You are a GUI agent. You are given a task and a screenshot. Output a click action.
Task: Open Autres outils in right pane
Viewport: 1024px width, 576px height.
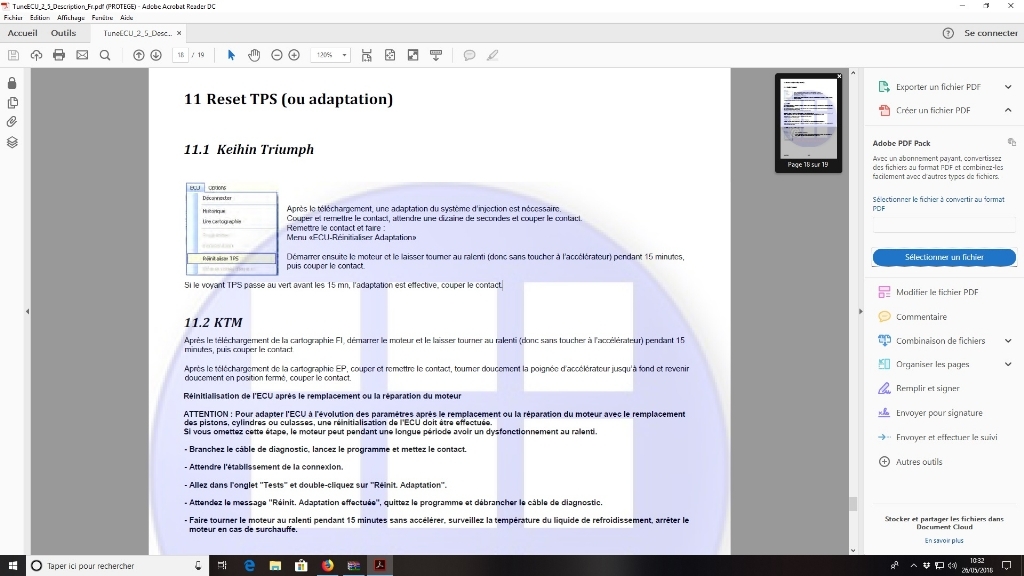pyautogui.click(x=910, y=462)
